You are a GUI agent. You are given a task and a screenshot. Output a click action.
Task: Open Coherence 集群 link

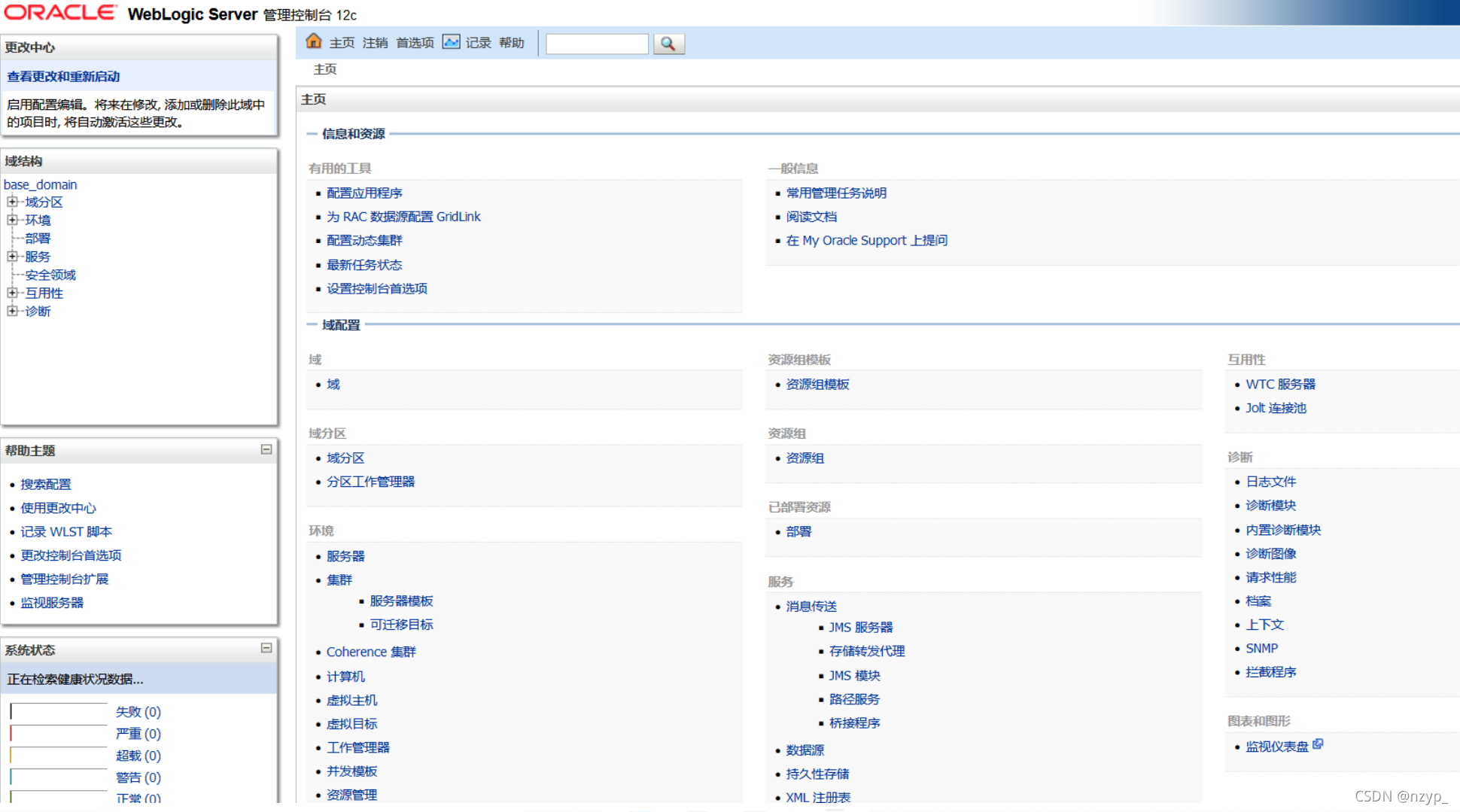(x=371, y=652)
